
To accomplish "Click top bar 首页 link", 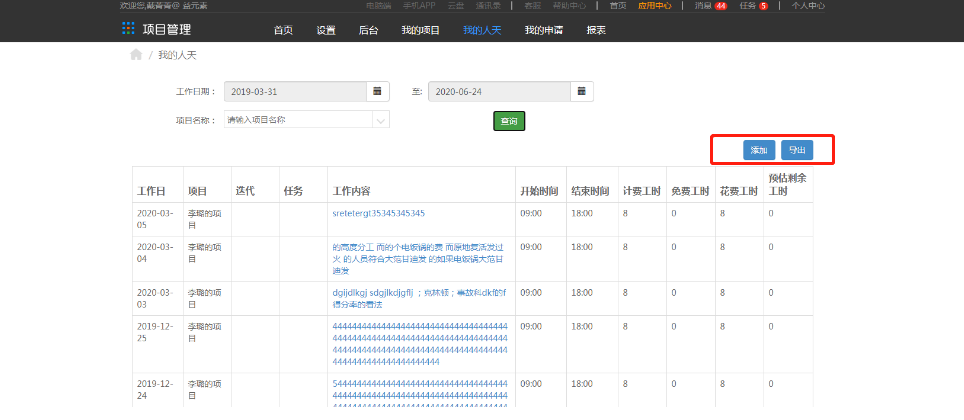I will (618, 6).
